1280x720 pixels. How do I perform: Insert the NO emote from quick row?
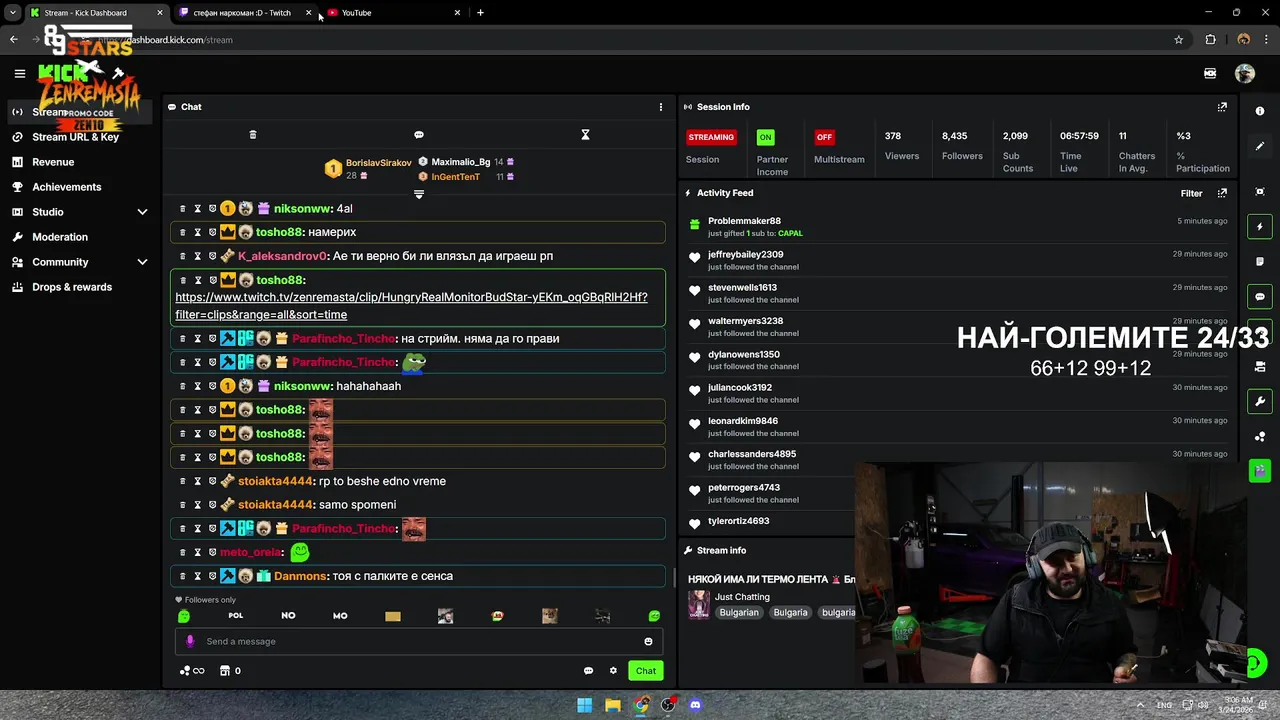[x=288, y=616]
